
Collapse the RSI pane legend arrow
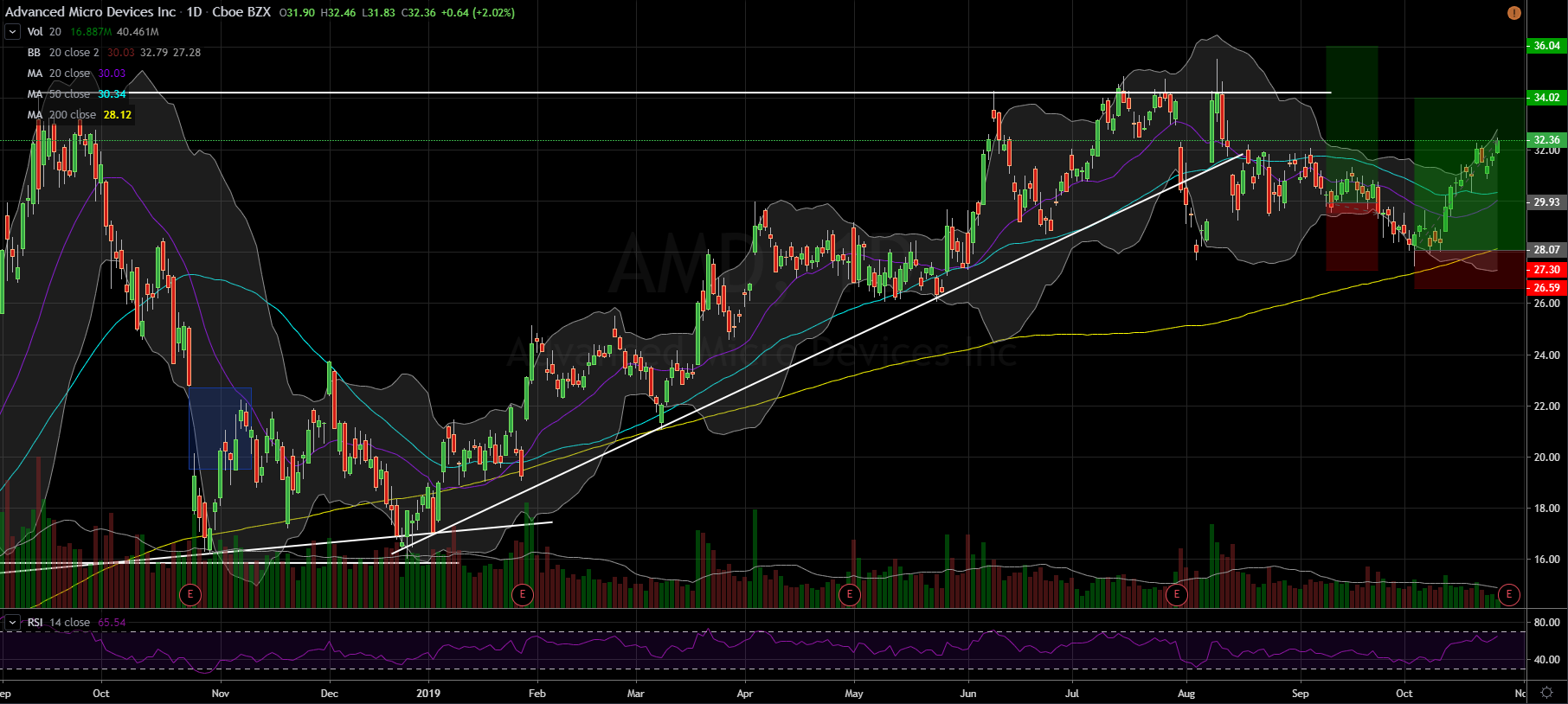pos(12,623)
